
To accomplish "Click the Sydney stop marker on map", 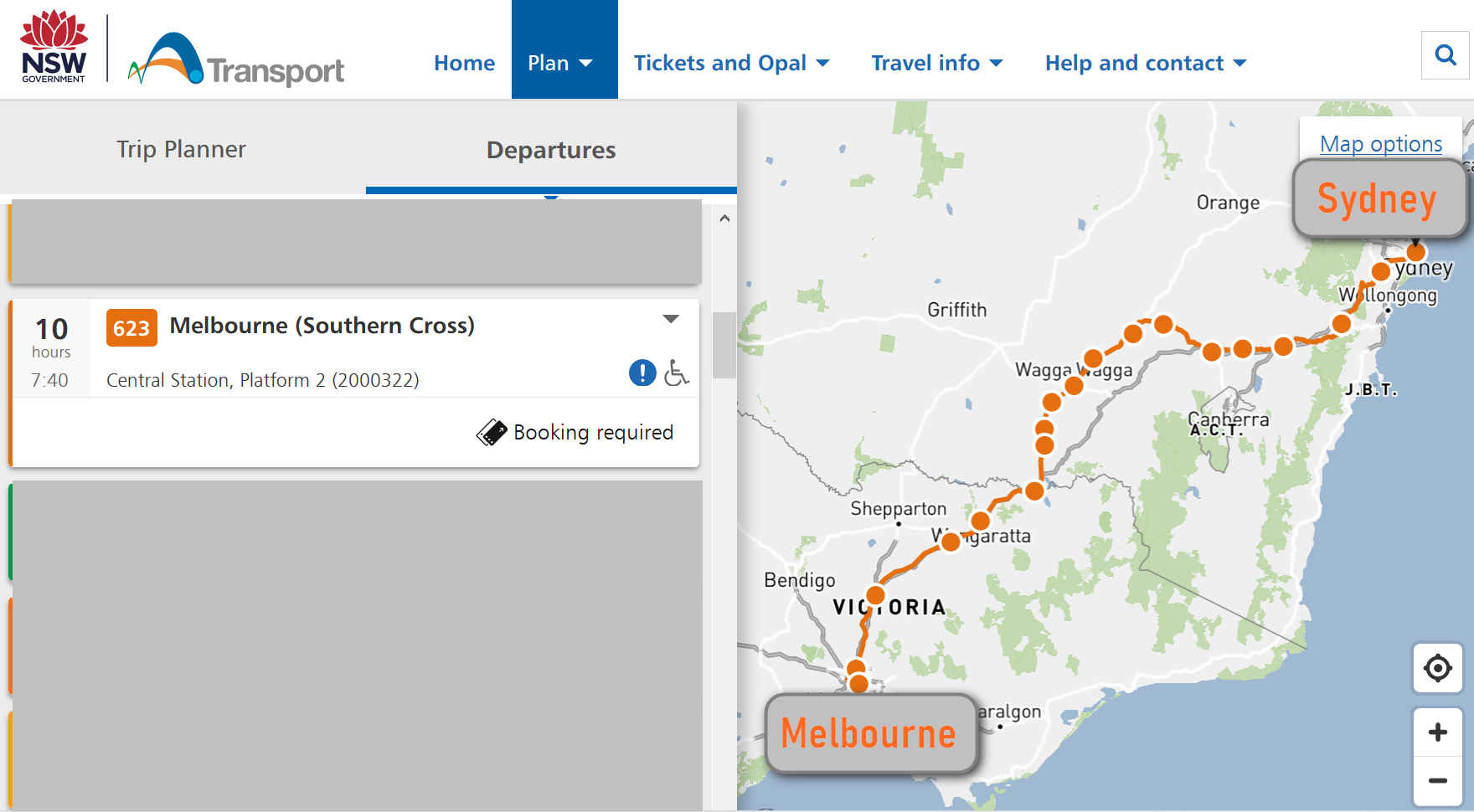I will pyautogui.click(x=1415, y=252).
